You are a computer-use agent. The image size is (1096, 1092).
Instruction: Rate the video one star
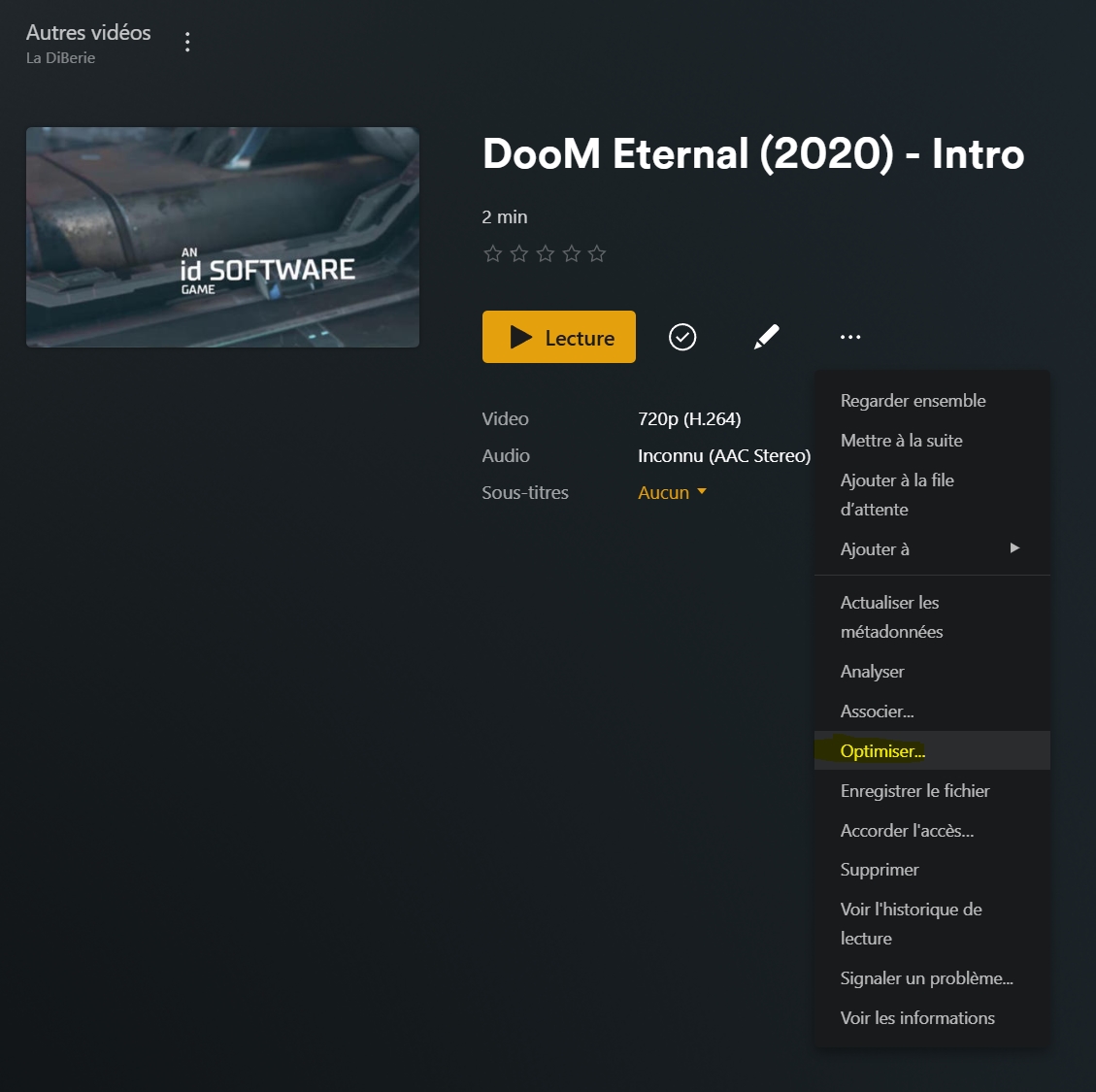tap(493, 253)
